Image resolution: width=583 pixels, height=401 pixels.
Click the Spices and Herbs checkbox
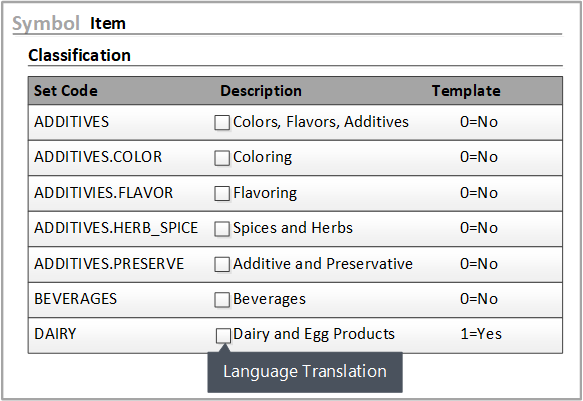222,229
